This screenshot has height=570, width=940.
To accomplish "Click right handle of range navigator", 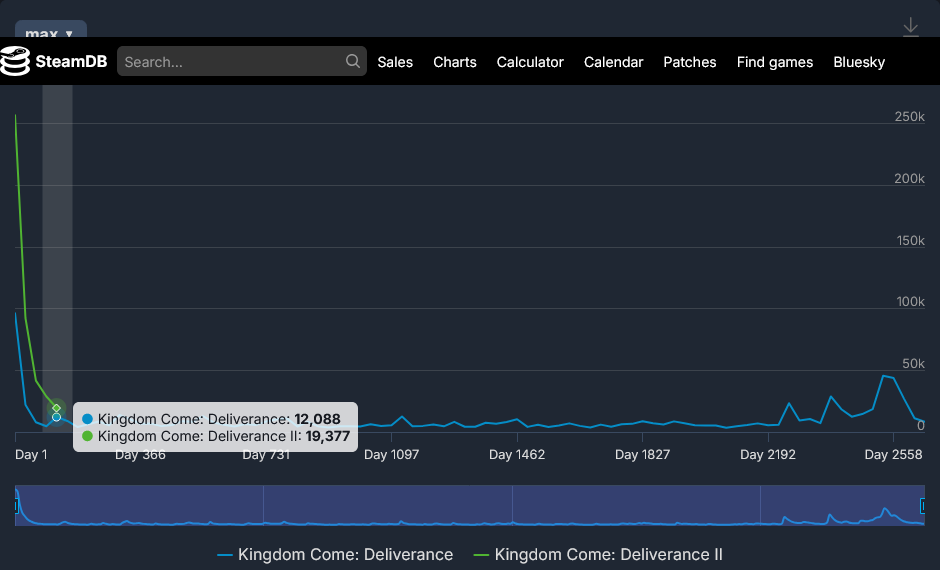I will coord(923,506).
